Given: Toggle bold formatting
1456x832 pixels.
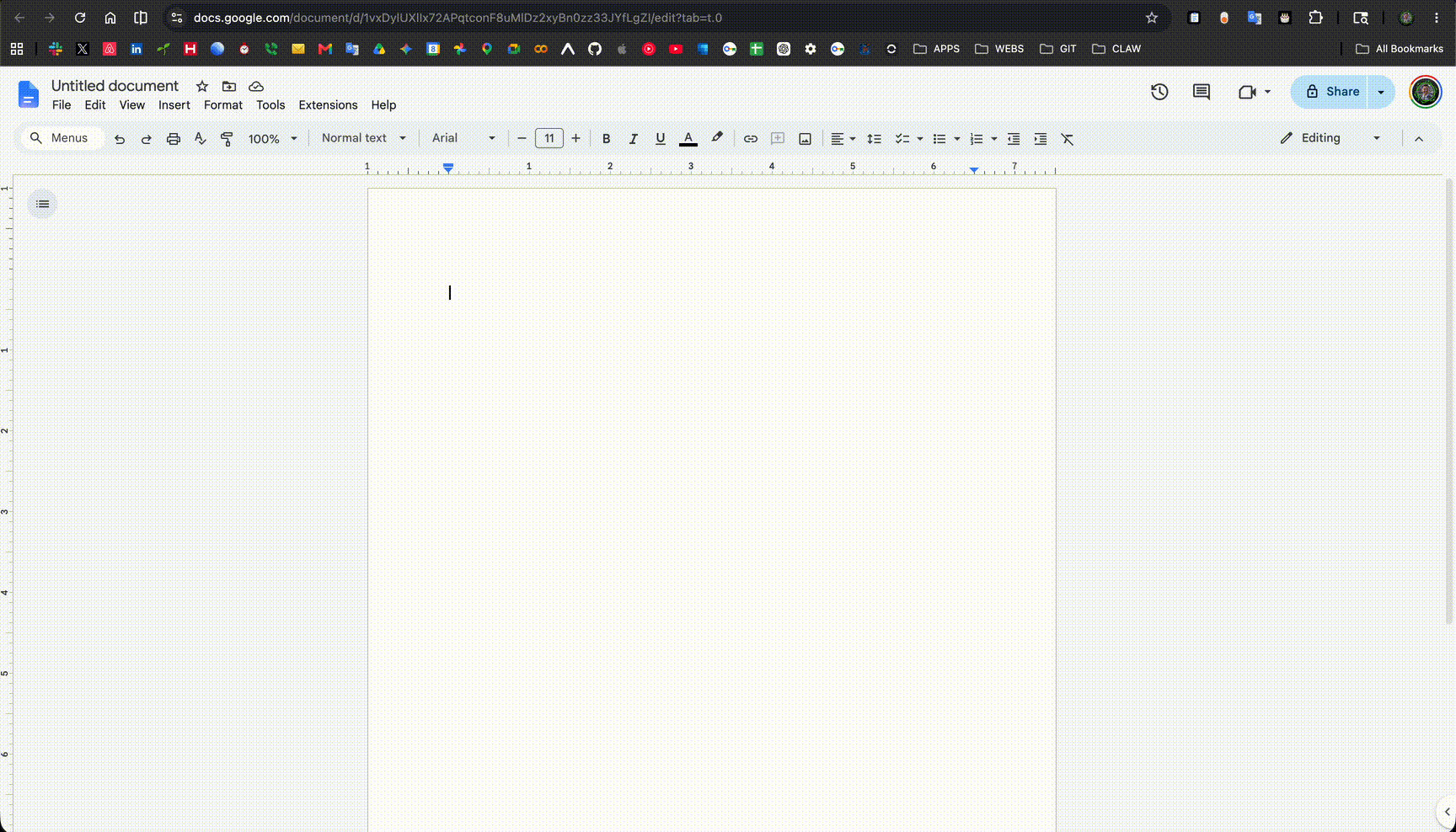Looking at the screenshot, I should (606, 139).
